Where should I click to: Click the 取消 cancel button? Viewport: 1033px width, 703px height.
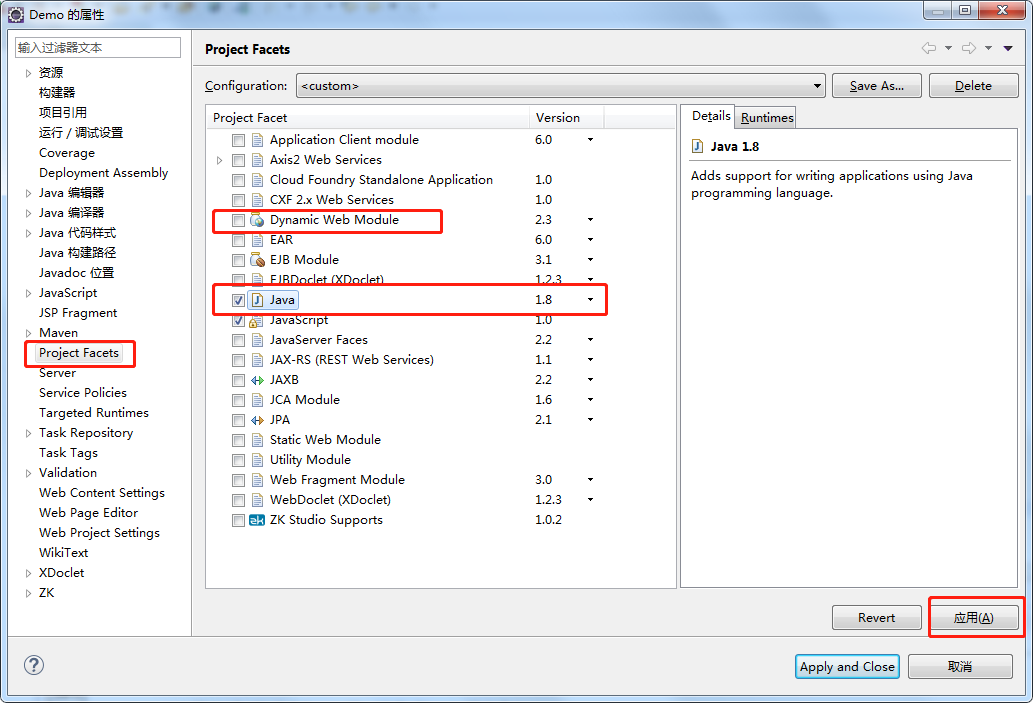tap(960, 666)
